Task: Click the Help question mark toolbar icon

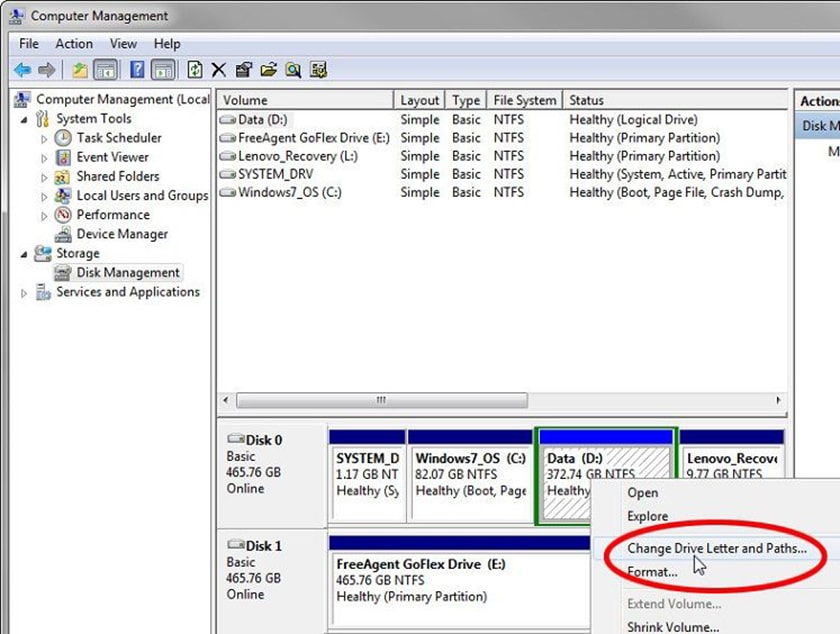Action: (137, 69)
